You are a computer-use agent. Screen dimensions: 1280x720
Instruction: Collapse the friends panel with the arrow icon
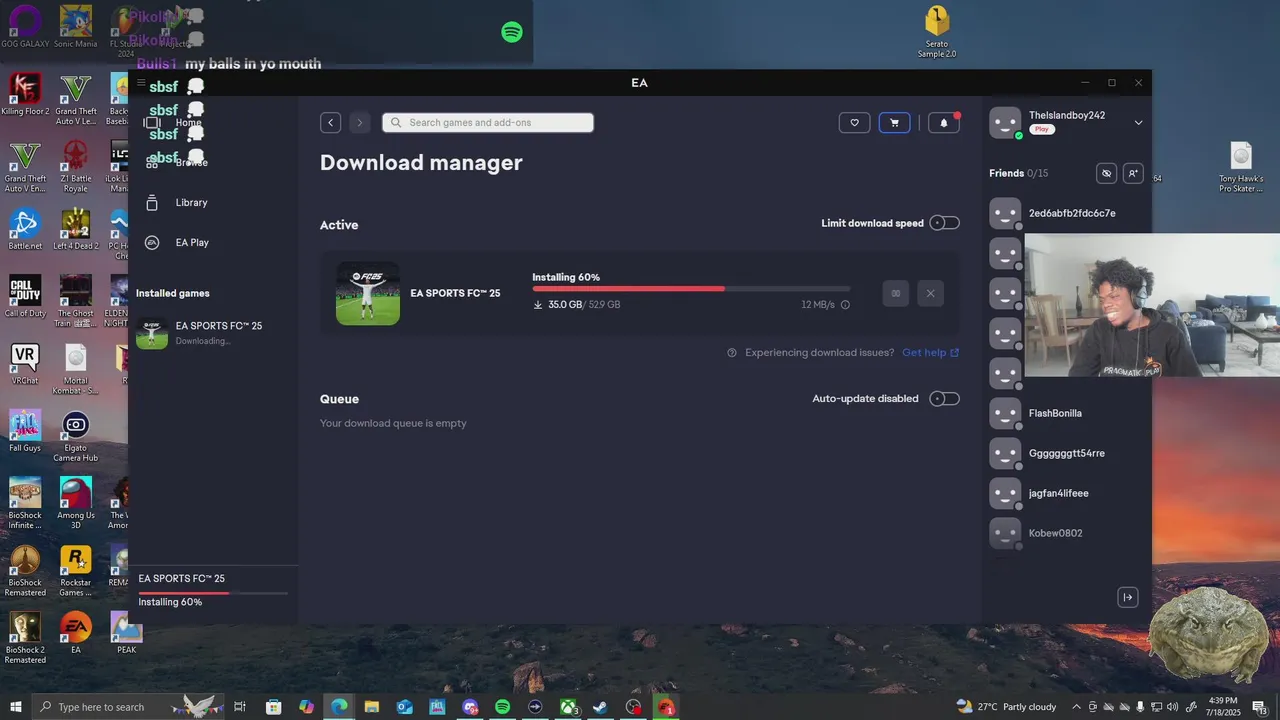pyautogui.click(x=1127, y=597)
